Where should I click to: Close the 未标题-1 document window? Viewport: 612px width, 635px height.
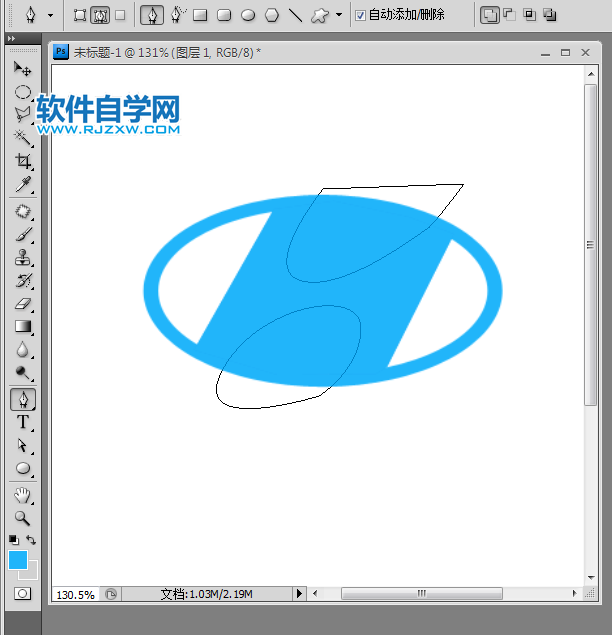pos(585,53)
